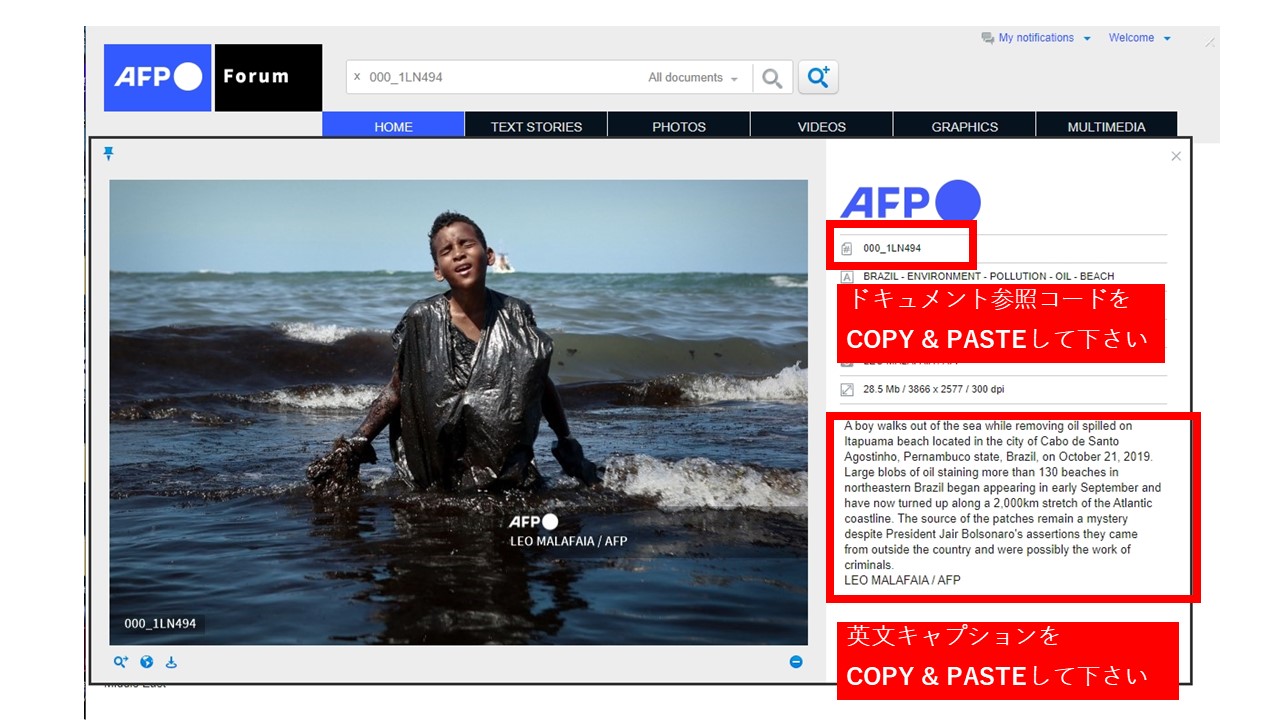Screen dimensions: 1280x720
Task: Open the GRAPHICS tab
Action: (x=965, y=127)
